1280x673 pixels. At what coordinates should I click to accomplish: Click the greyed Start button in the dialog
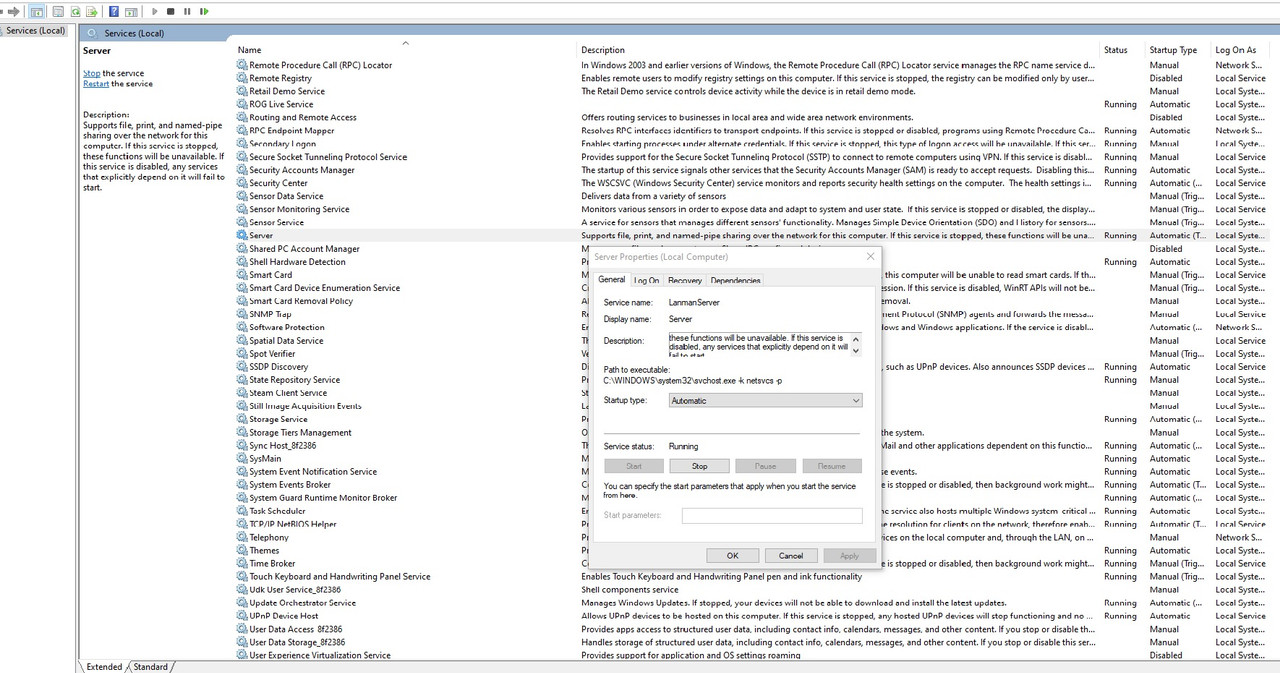tap(634, 466)
